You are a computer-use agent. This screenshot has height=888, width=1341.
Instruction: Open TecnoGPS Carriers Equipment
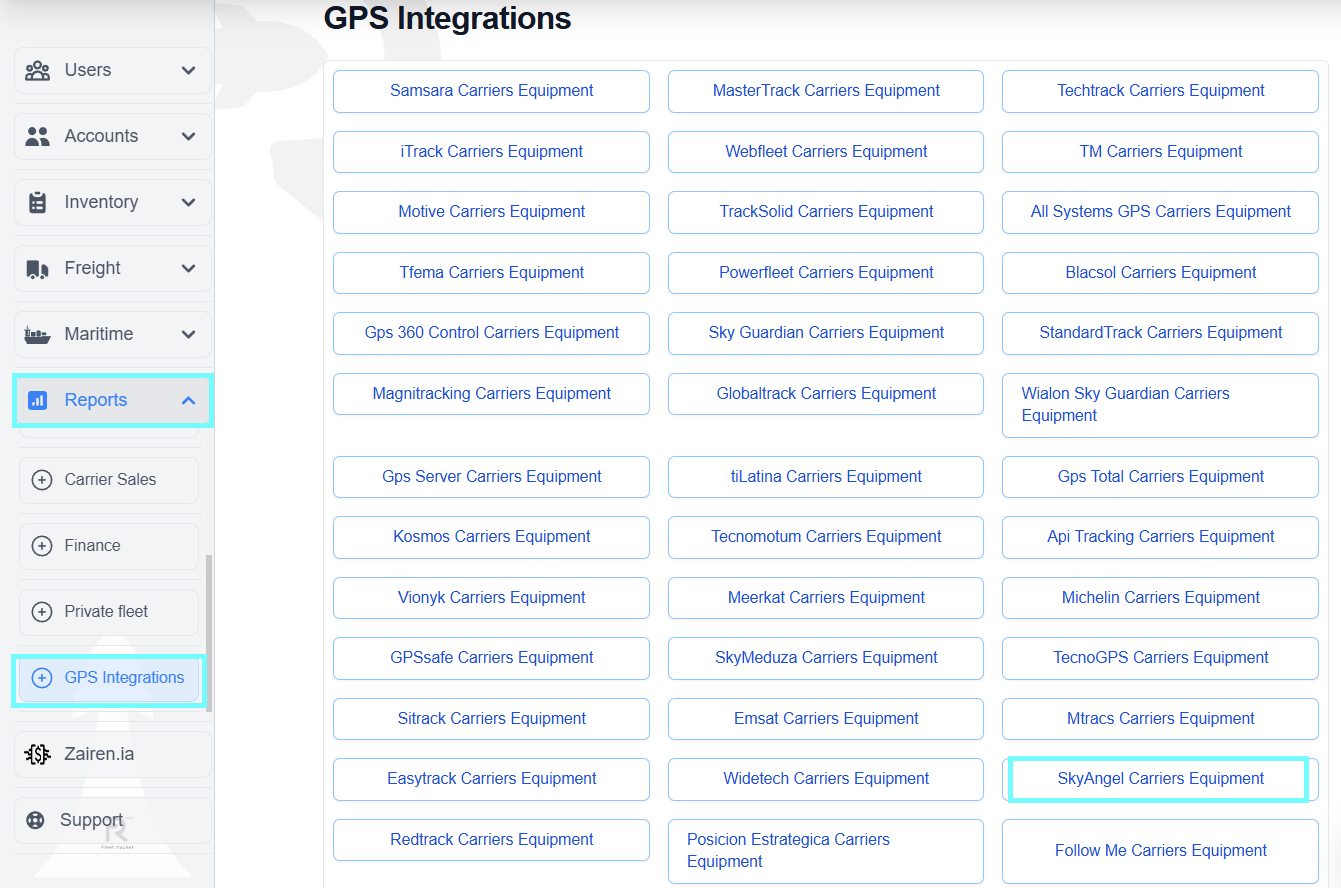pyautogui.click(x=1160, y=658)
